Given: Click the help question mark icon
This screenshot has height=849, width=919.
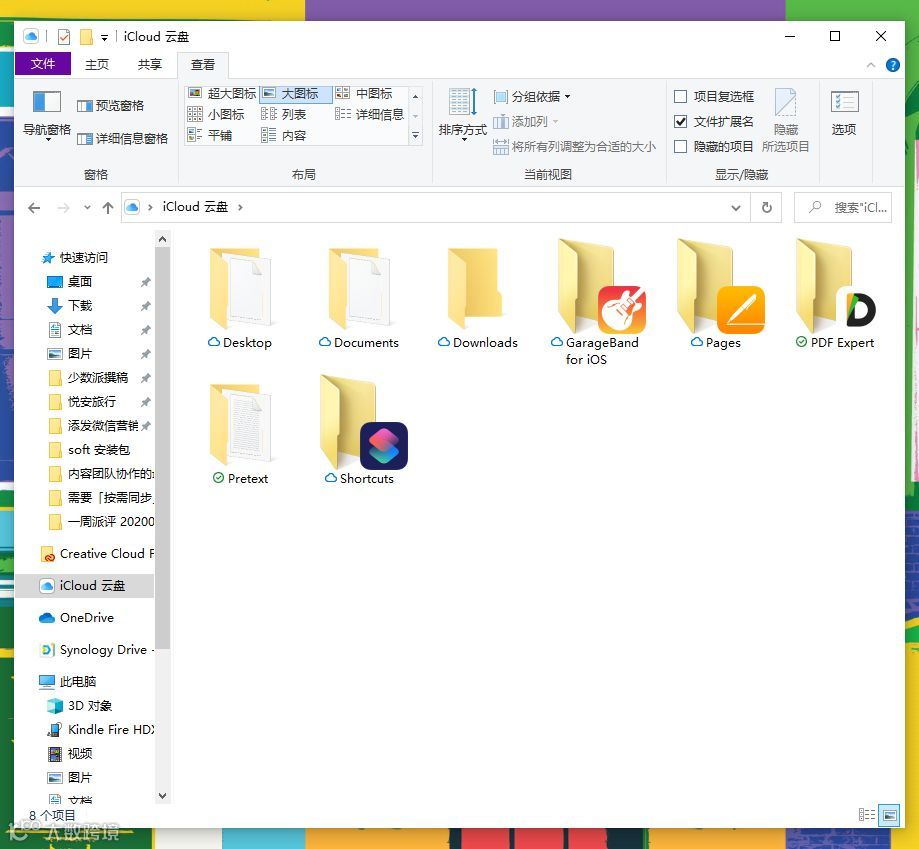Looking at the screenshot, I should pyautogui.click(x=892, y=65).
